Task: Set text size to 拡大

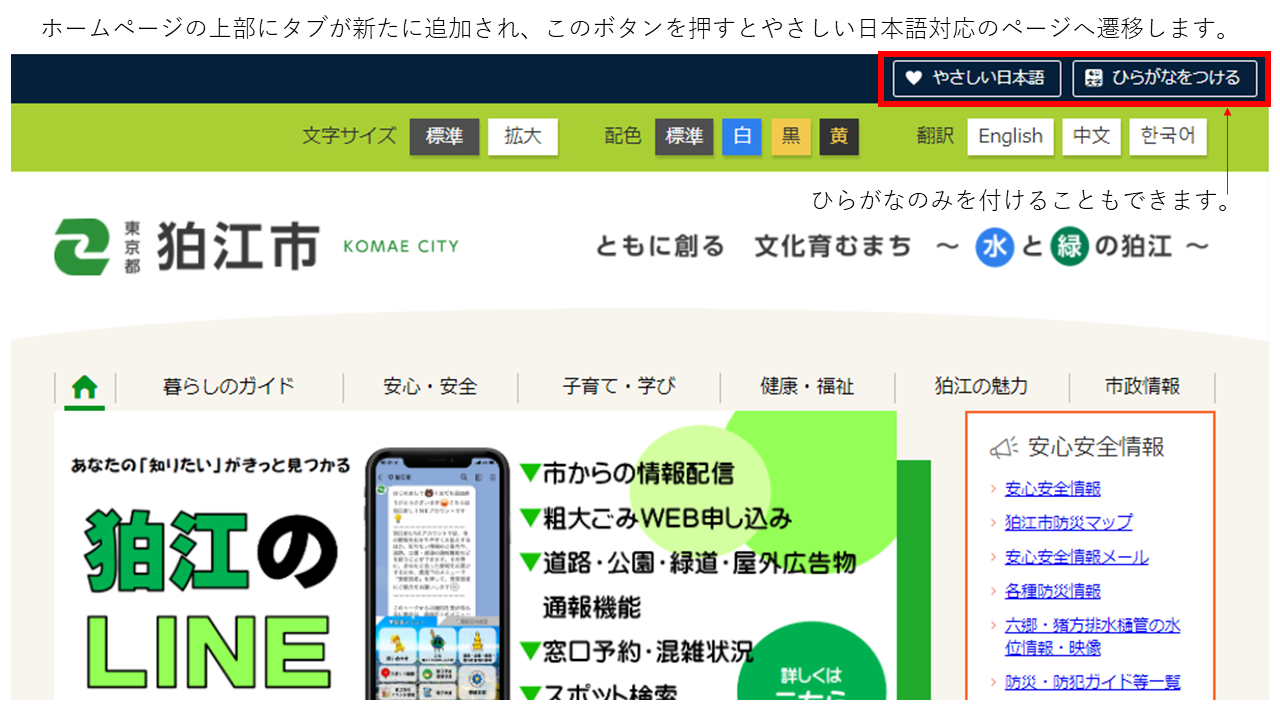Action: (x=523, y=137)
